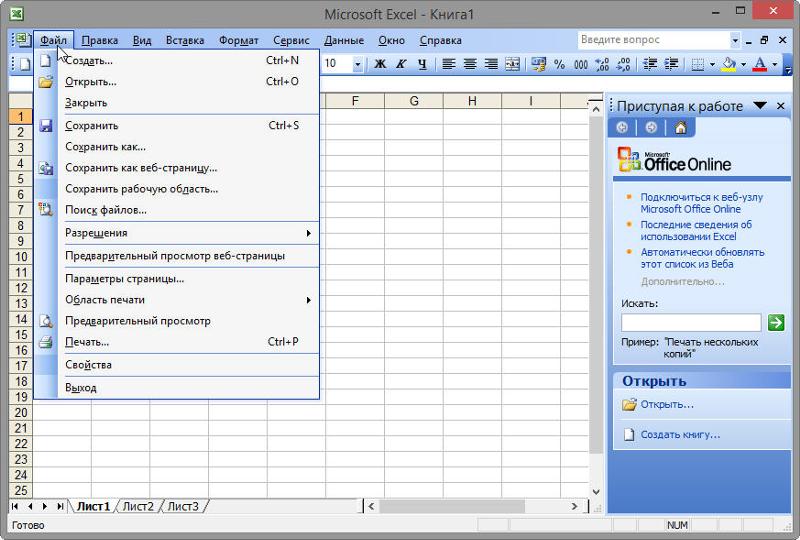Image resolution: width=800 pixels, height=540 pixels.
Task: Click the 'Введите вопрос' help box
Action: [x=654, y=40]
